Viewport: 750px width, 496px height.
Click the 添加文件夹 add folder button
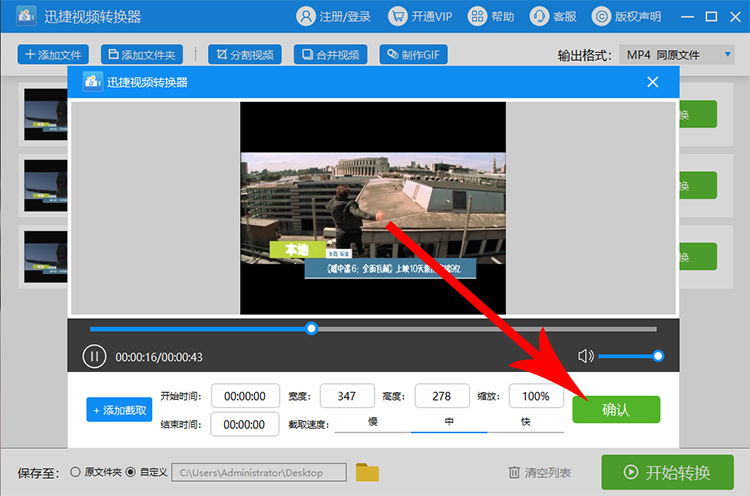point(142,55)
